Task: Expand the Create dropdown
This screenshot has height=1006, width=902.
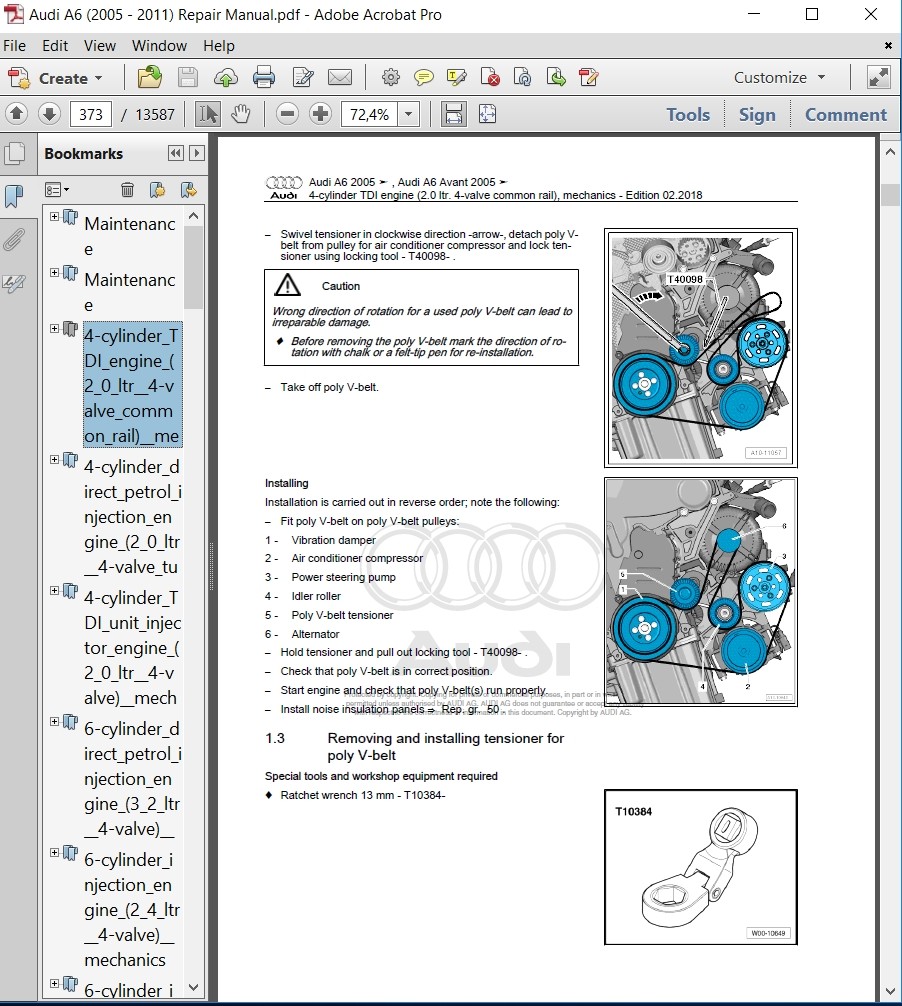Action: [98, 79]
